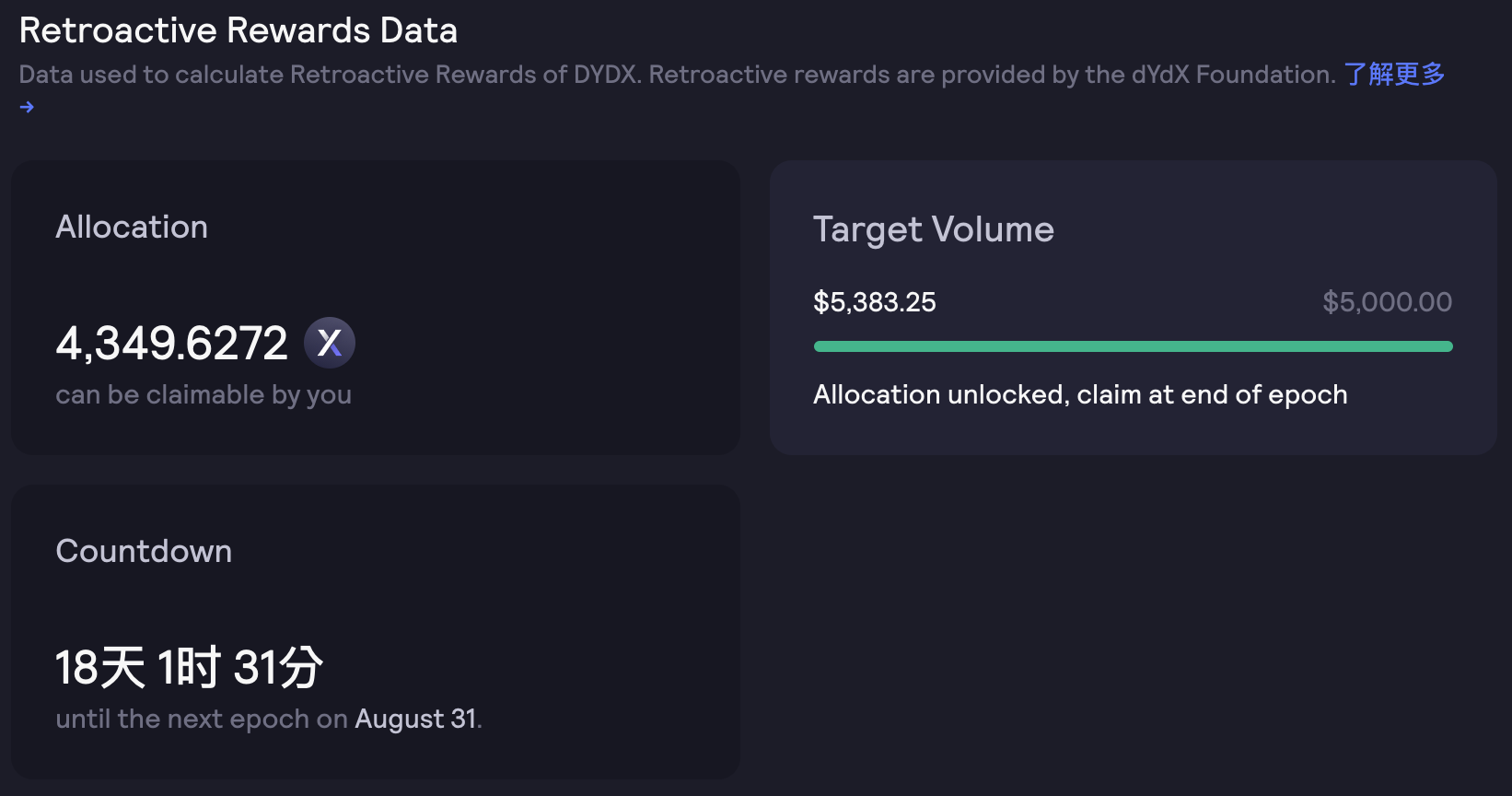
Task: Click the right end of the green progress bar
Action: pyautogui.click(x=1448, y=346)
